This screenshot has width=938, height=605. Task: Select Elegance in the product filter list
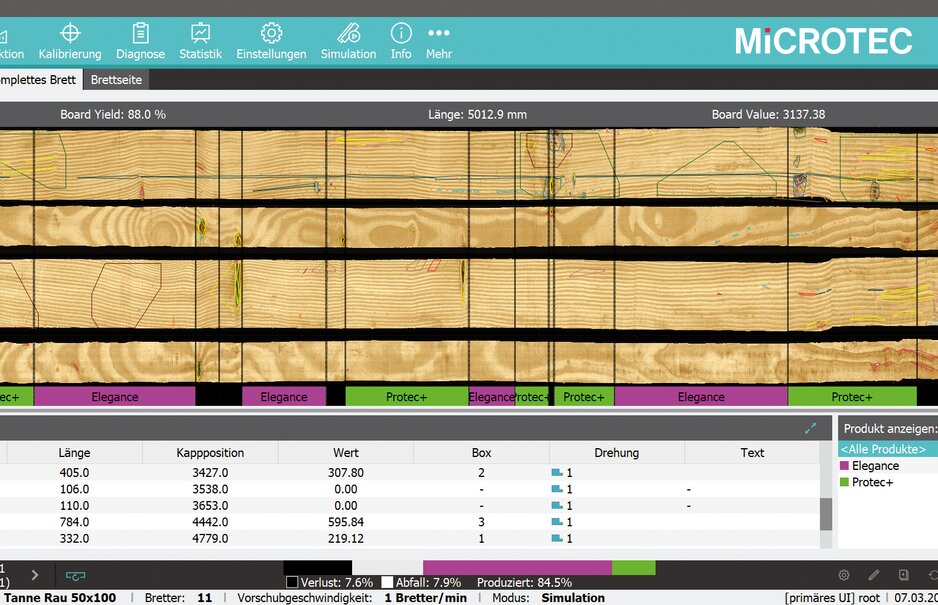click(x=874, y=466)
